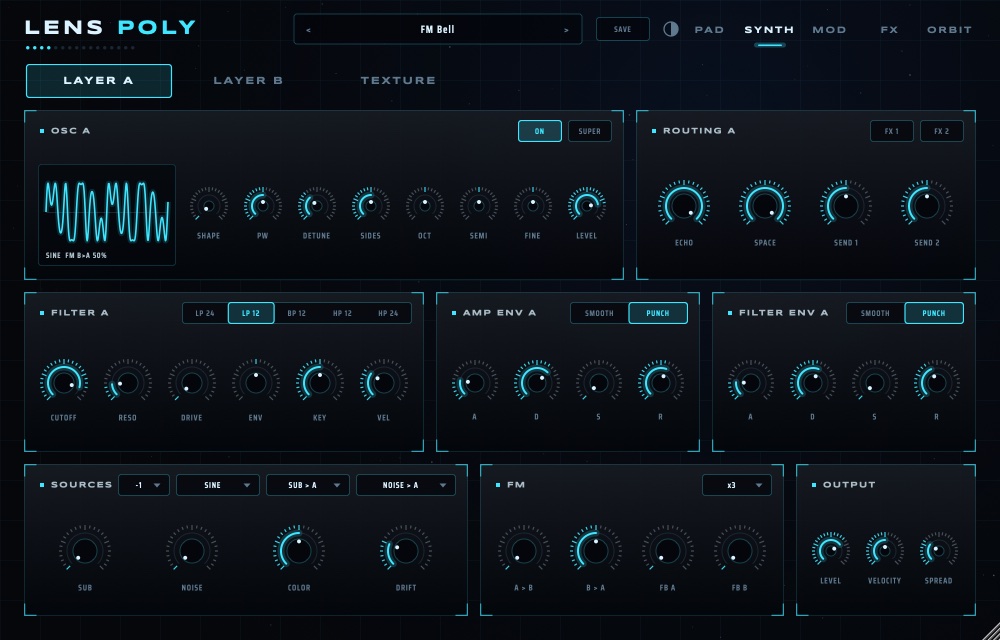The width and height of the screenshot is (1000, 640).
Task: Open the MOD page
Action: coord(829,29)
